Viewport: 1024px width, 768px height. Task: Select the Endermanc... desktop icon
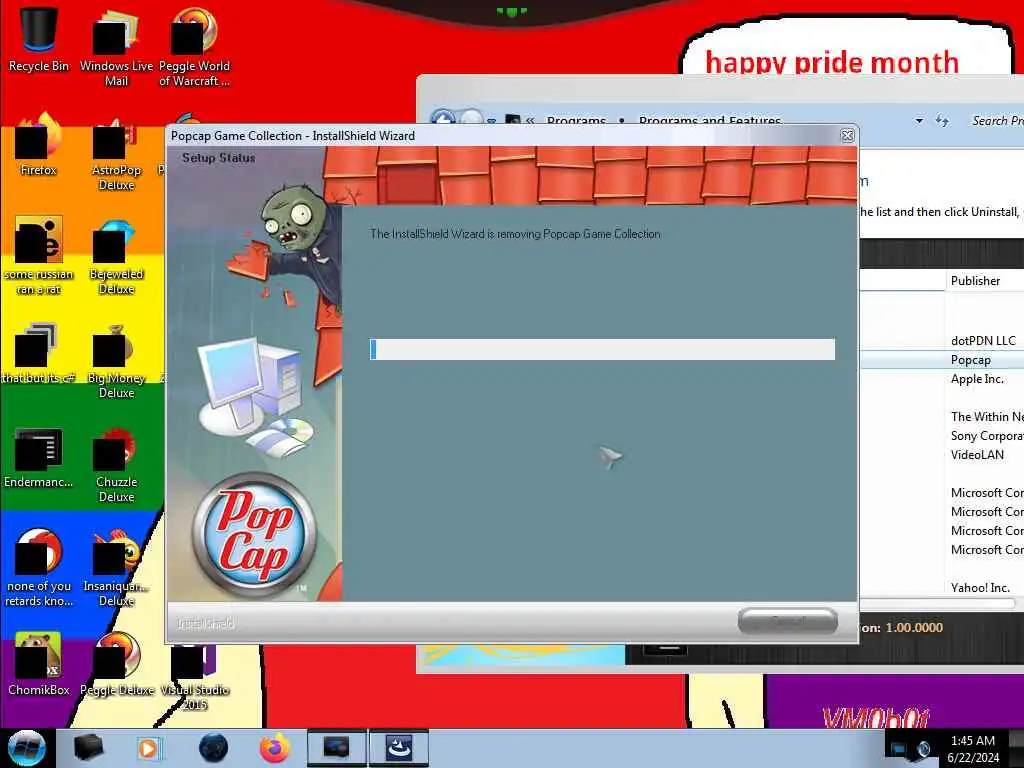[38, 458]
